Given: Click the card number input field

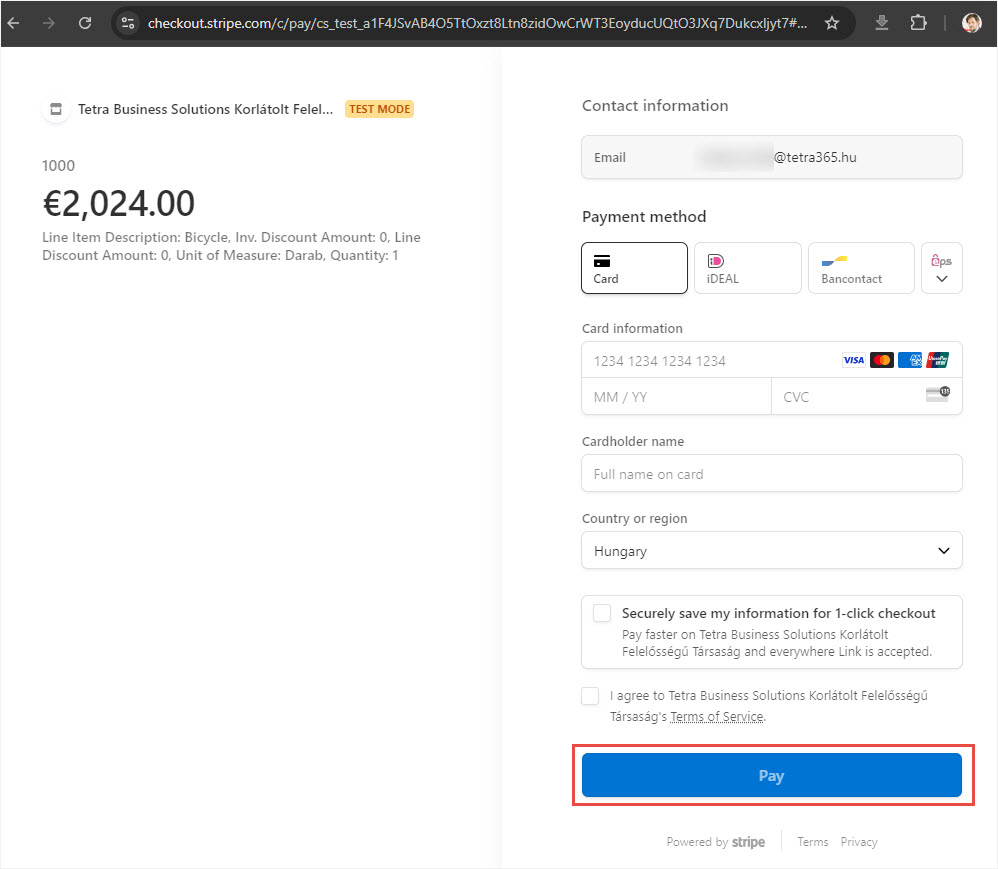Looking at the screenshot, I should pyautogui.click(x=710, y=361).
